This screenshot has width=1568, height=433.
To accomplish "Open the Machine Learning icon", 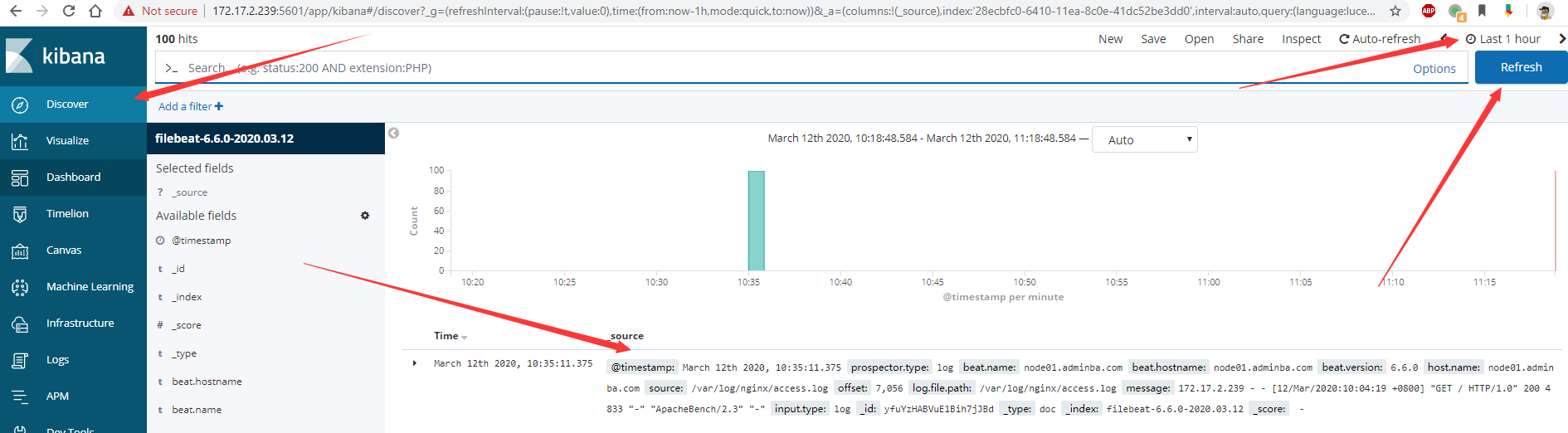I will pyautogui.click(x=20, y=287).
